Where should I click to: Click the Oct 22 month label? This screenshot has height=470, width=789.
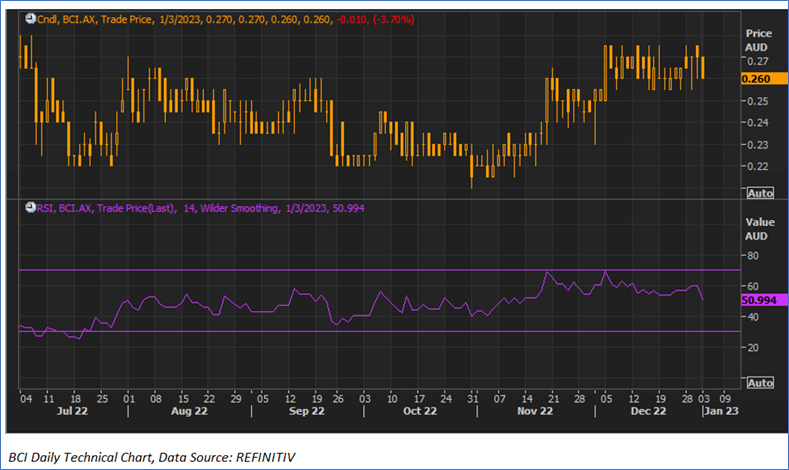point(420,411)
